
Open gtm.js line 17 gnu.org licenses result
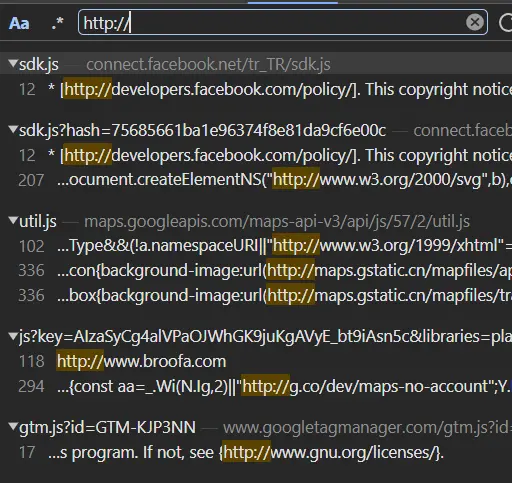256,452
